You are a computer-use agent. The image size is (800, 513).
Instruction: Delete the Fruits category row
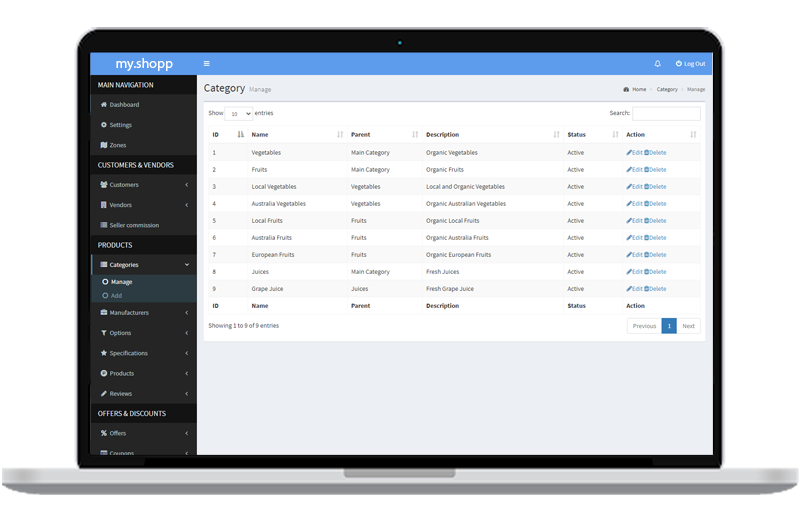pos(655,169)
